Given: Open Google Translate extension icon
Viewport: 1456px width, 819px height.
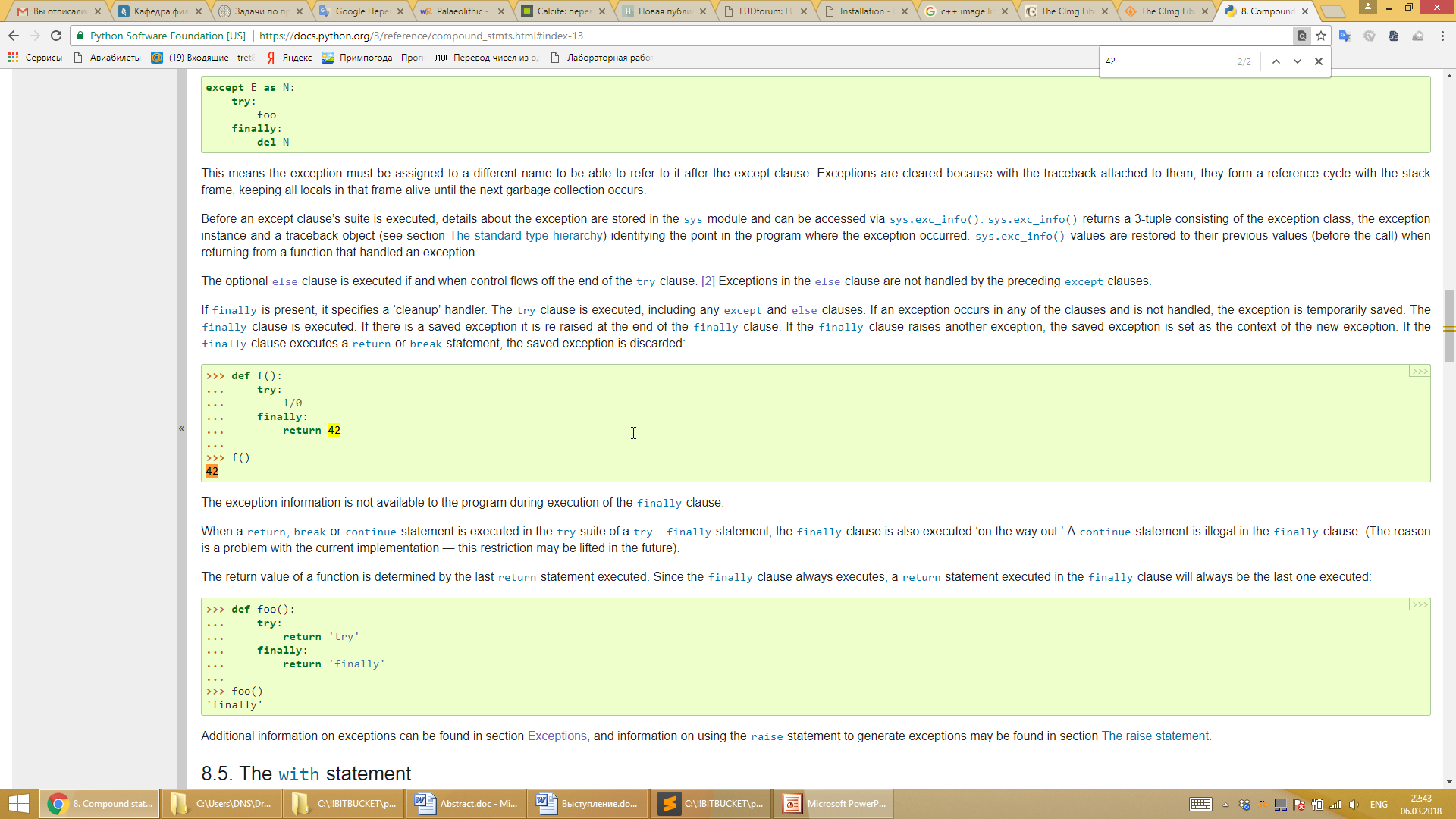Looking at the screenshot, I should pos(1345,36).
